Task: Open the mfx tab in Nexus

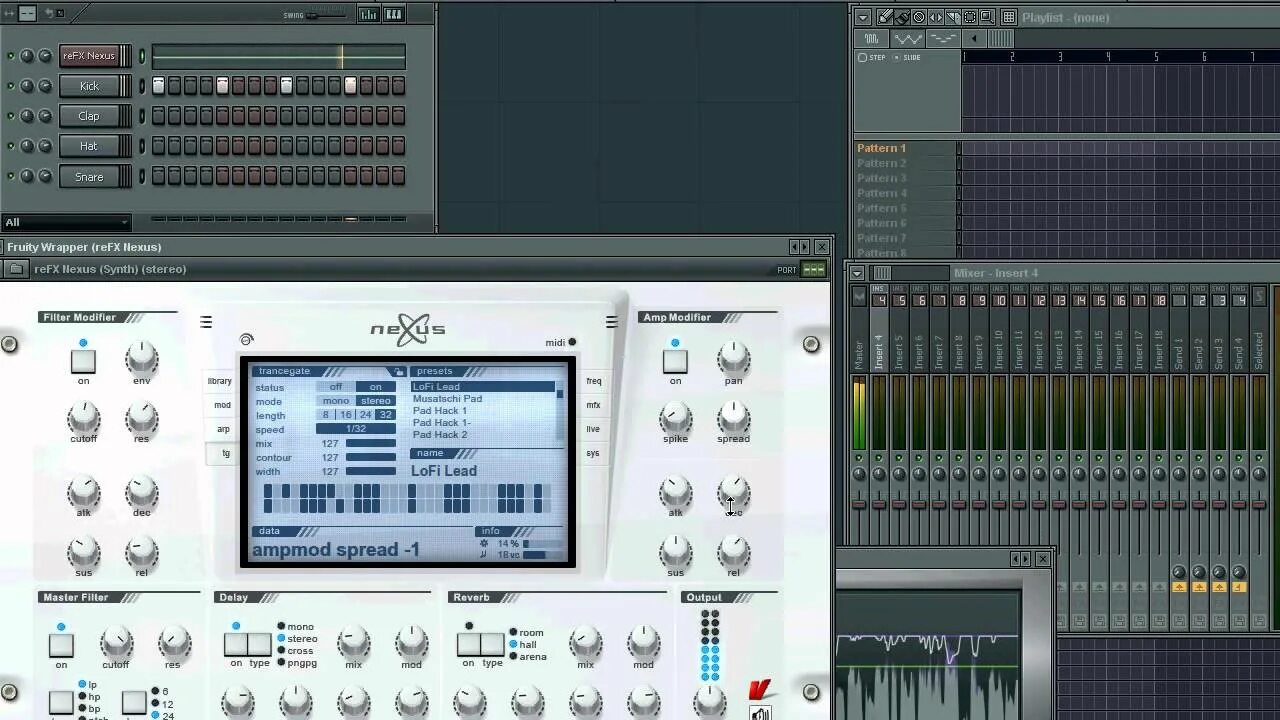Action: click(593, 405)
